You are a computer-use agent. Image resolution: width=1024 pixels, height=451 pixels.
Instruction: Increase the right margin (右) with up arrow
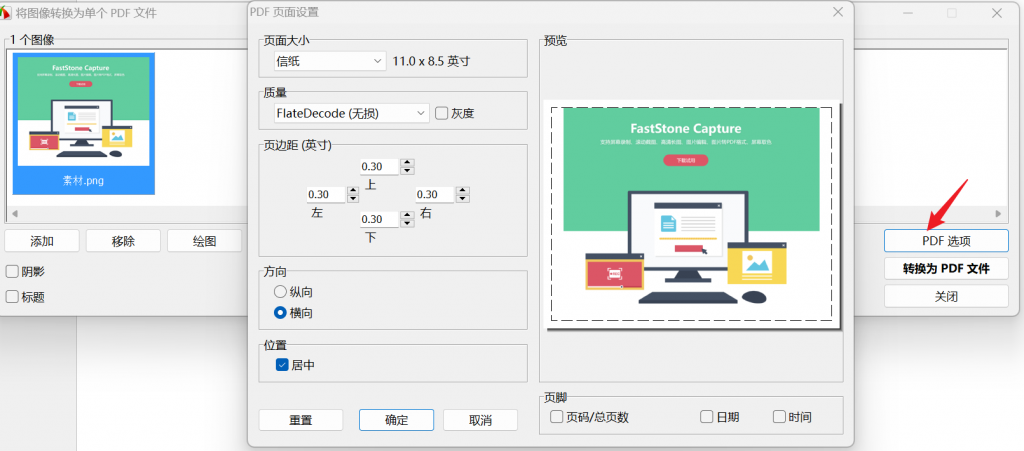463,191
